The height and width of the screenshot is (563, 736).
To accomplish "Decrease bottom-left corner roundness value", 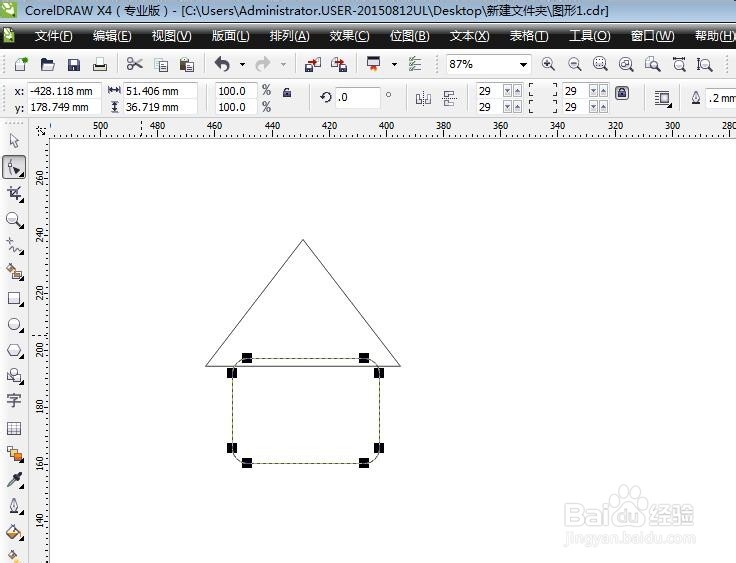I will (x=507, y=107).
